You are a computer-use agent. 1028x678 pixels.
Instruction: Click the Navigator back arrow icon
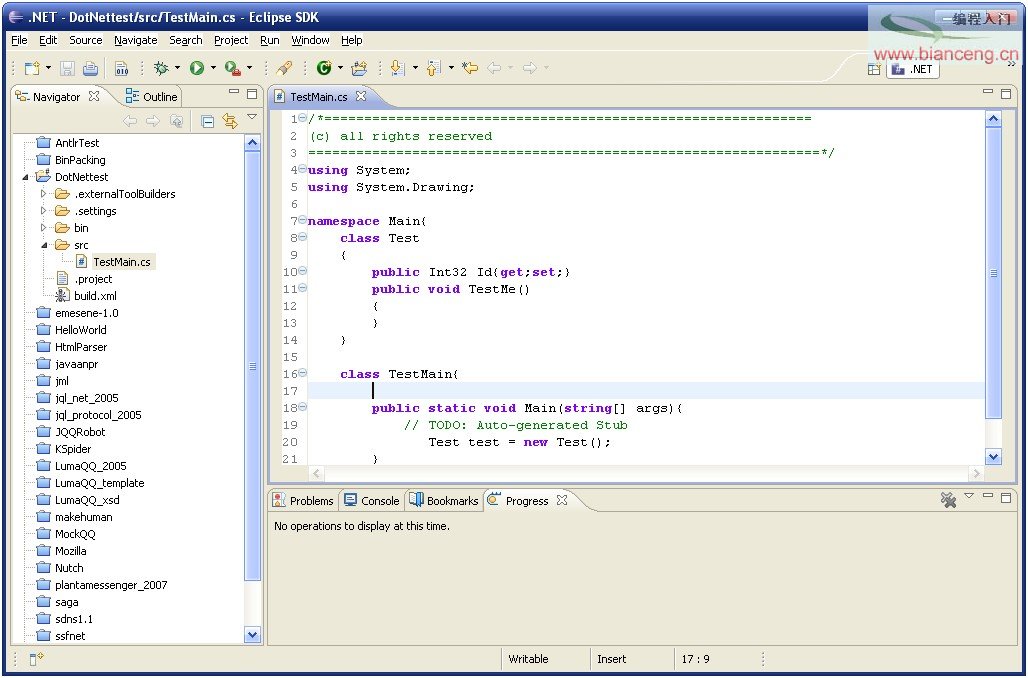[x=130, y=121]
